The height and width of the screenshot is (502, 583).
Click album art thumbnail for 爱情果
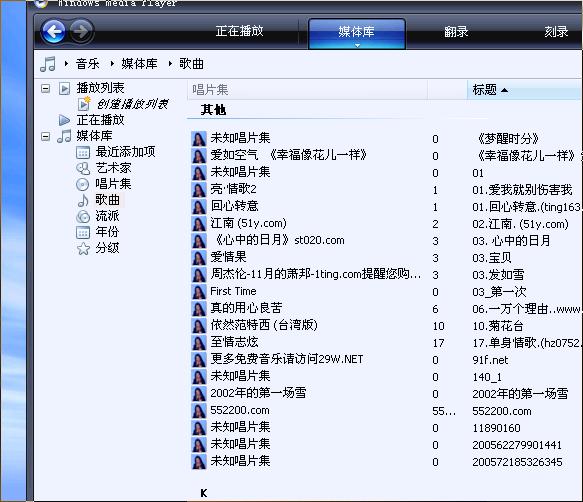click(199, 258)
